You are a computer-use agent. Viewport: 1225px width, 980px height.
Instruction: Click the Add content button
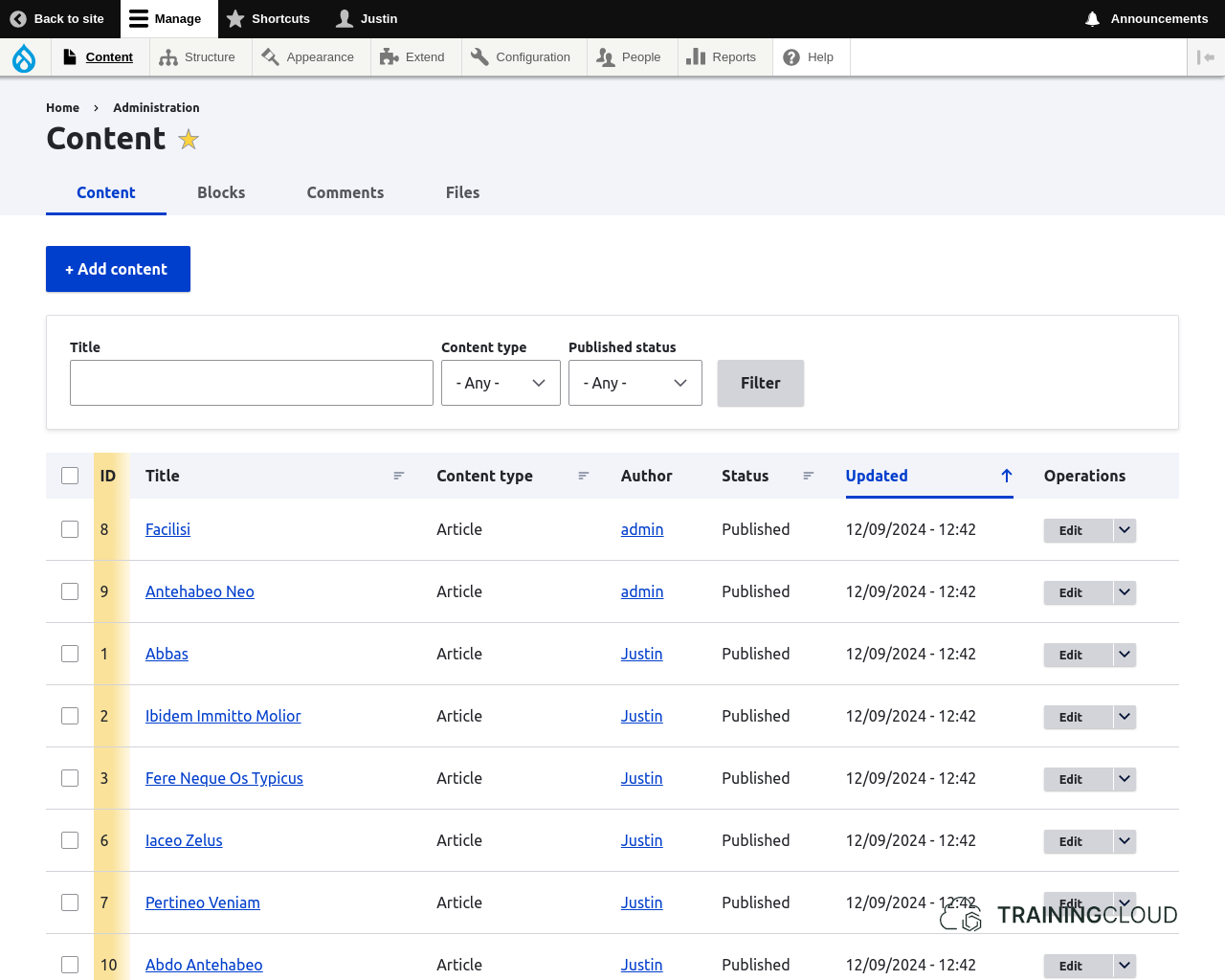pyautogui.click(x=118, y=269)
